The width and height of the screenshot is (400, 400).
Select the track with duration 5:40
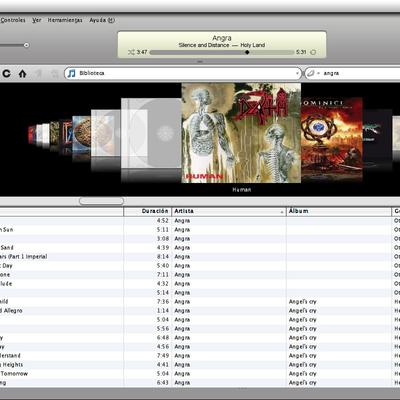coord(200,266)
